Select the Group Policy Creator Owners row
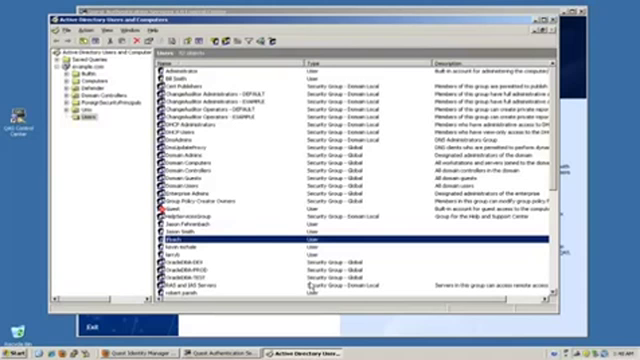Screen dimensions: 640x360 pyautogui.click(x=353, y=201)
